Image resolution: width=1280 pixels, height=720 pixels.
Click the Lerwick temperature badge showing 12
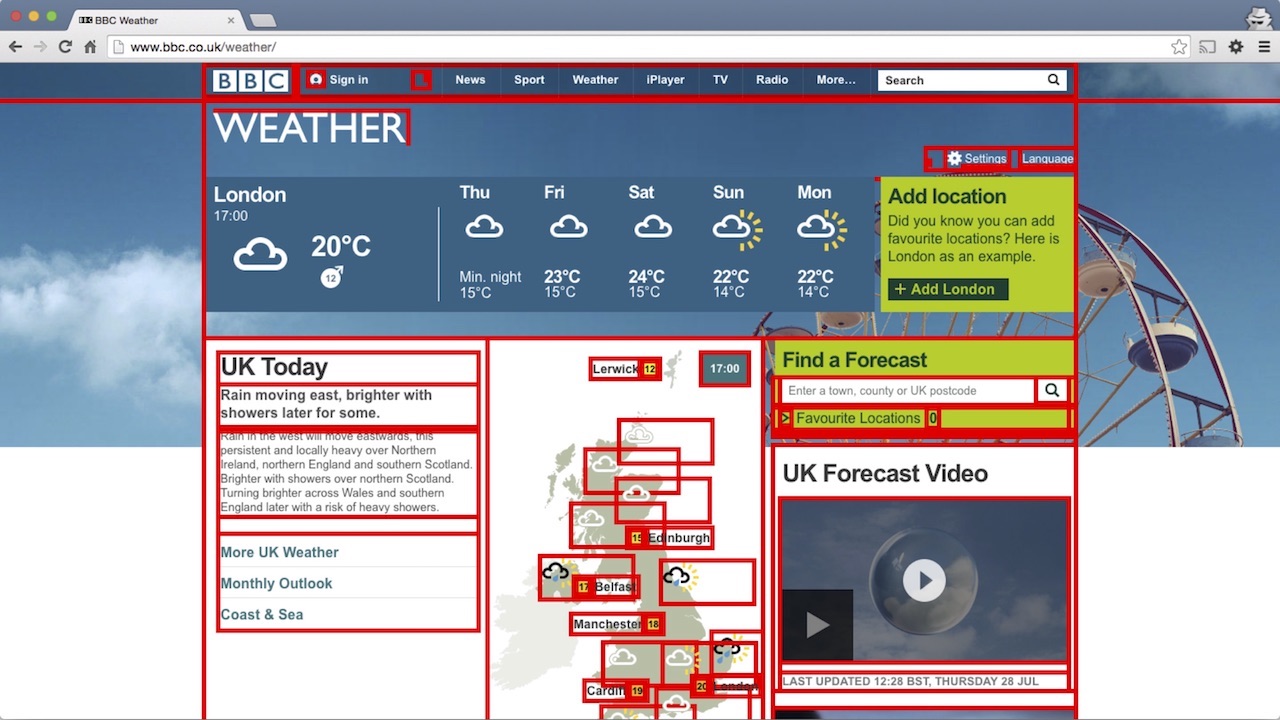[x=650, y=369]
